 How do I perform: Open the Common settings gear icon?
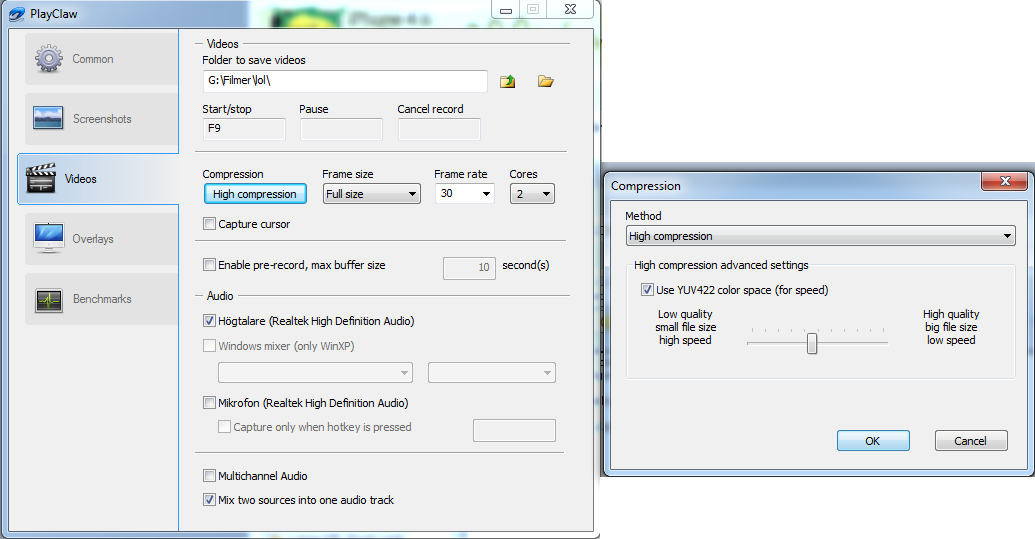tap(49, 59)
